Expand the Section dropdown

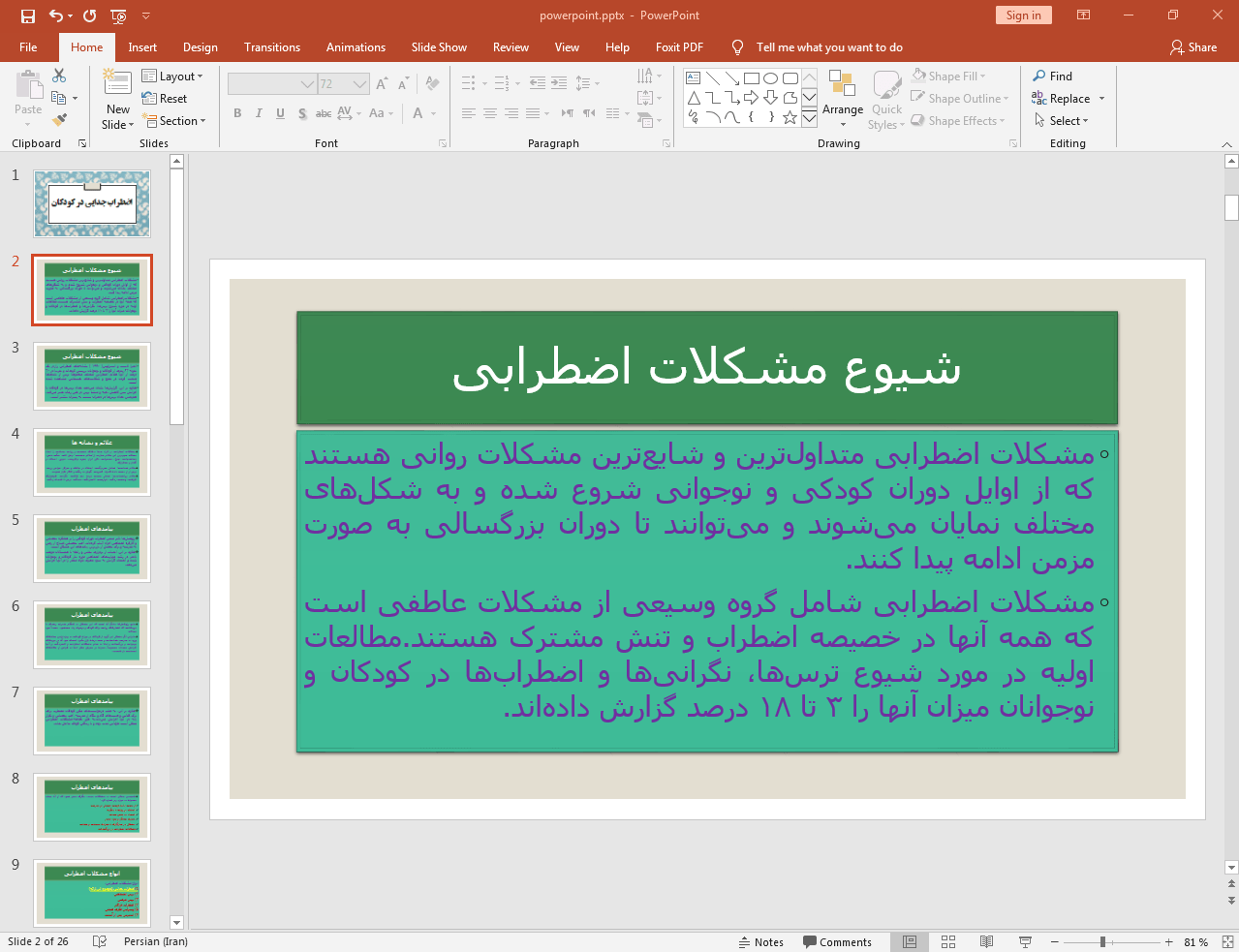coord(174,121)
